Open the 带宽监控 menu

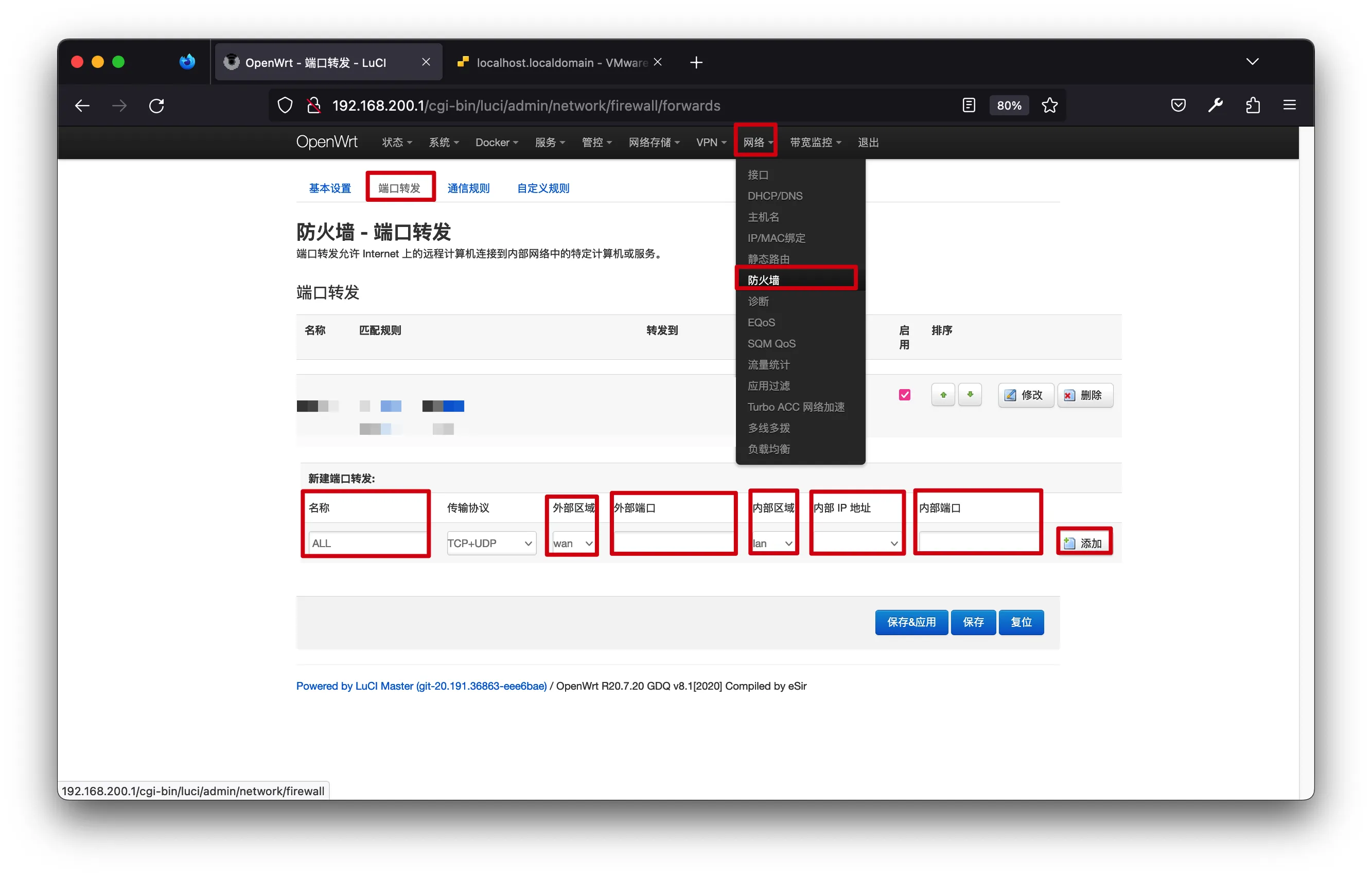coord(815,143)
